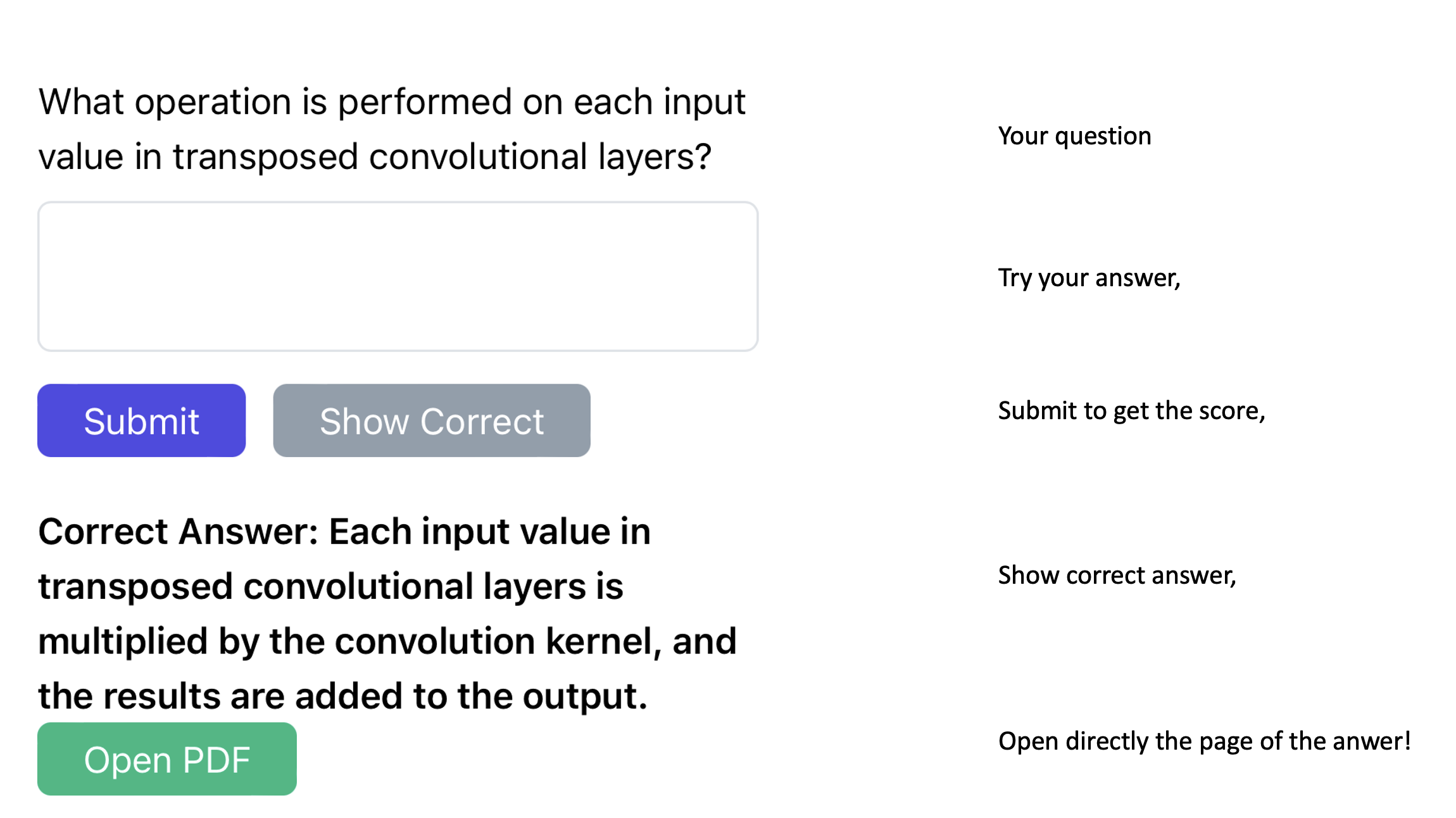Click the bold "Correct Answer:" label
Viewport: 1456px width, 818px height.
(x=178, y=531)
